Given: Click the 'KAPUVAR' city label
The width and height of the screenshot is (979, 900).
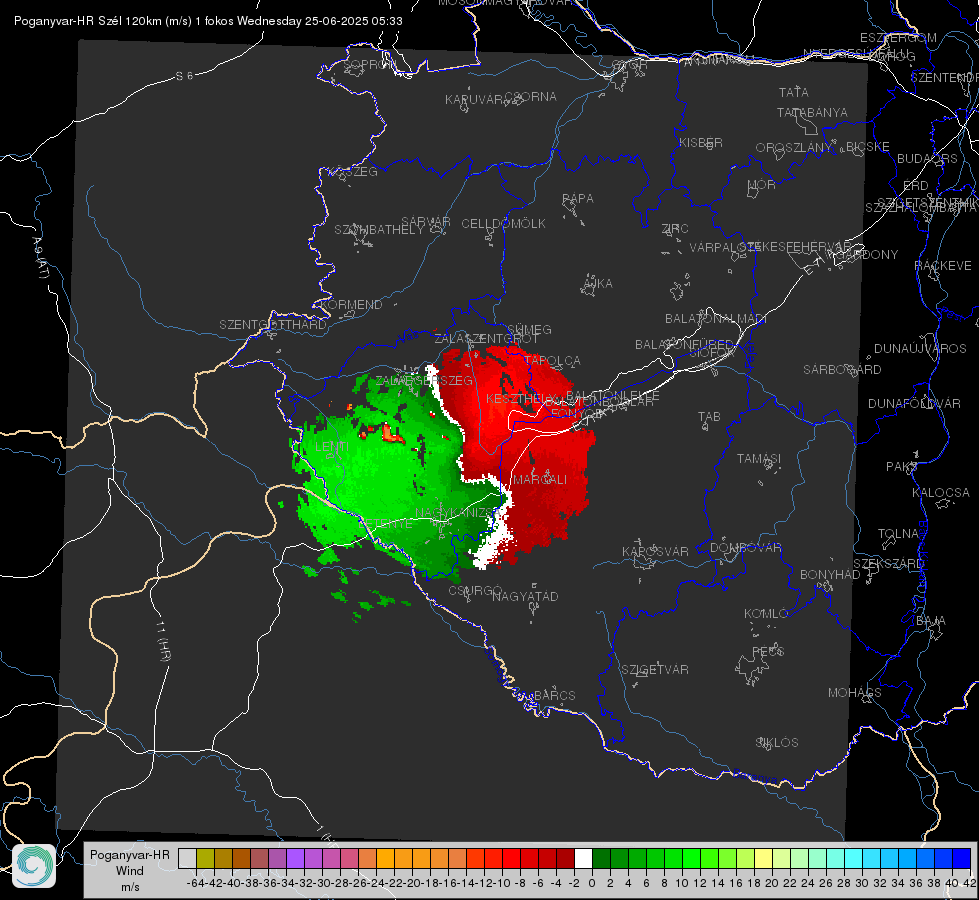Looking at the screenshot, I should 474,100.
